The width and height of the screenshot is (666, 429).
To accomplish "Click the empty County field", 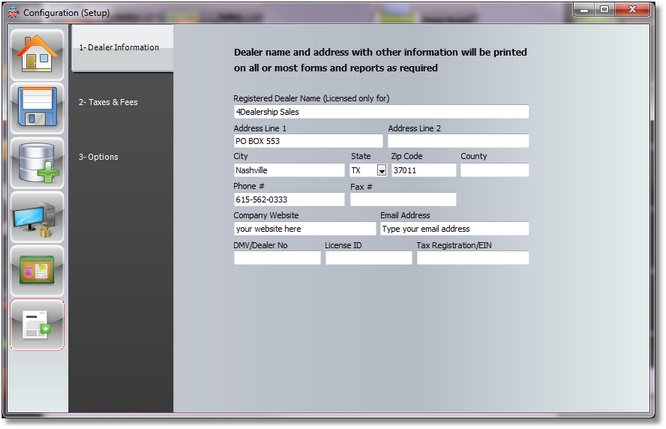I will pyautogui.click(x=494, y=171).
